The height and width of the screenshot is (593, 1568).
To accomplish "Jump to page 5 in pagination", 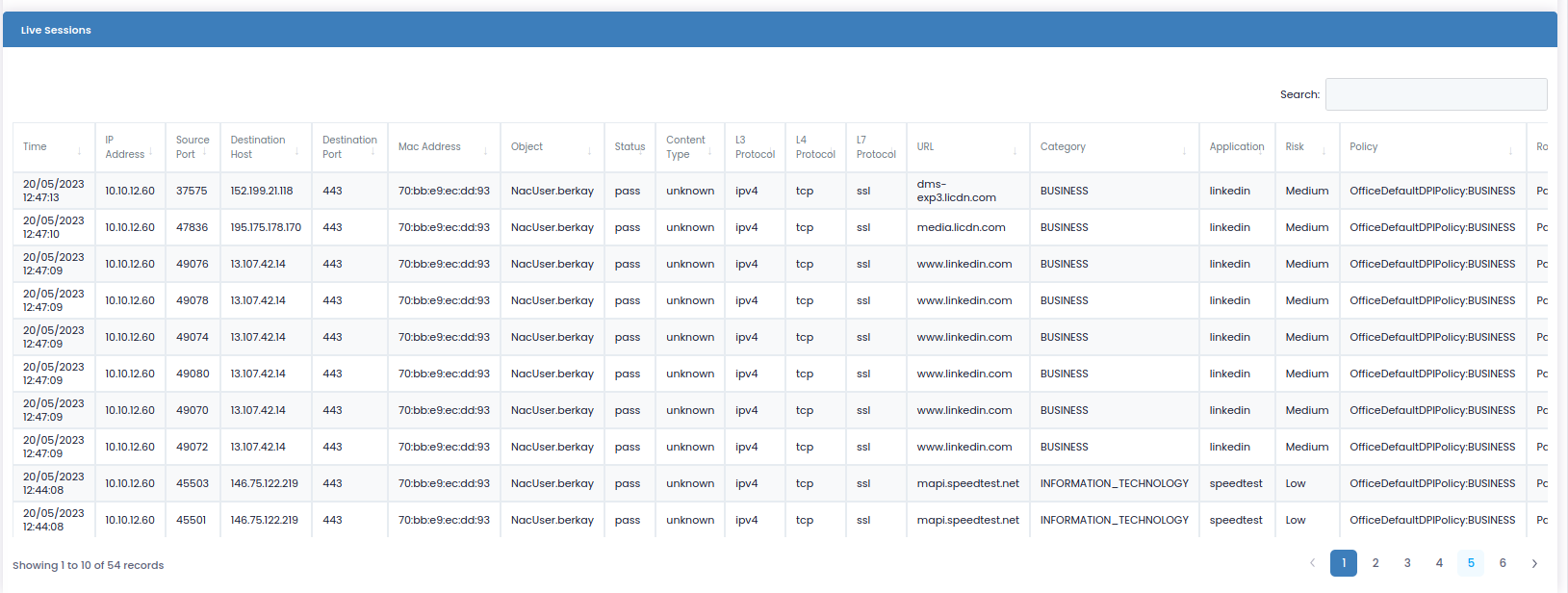I will pos(1471,563).
